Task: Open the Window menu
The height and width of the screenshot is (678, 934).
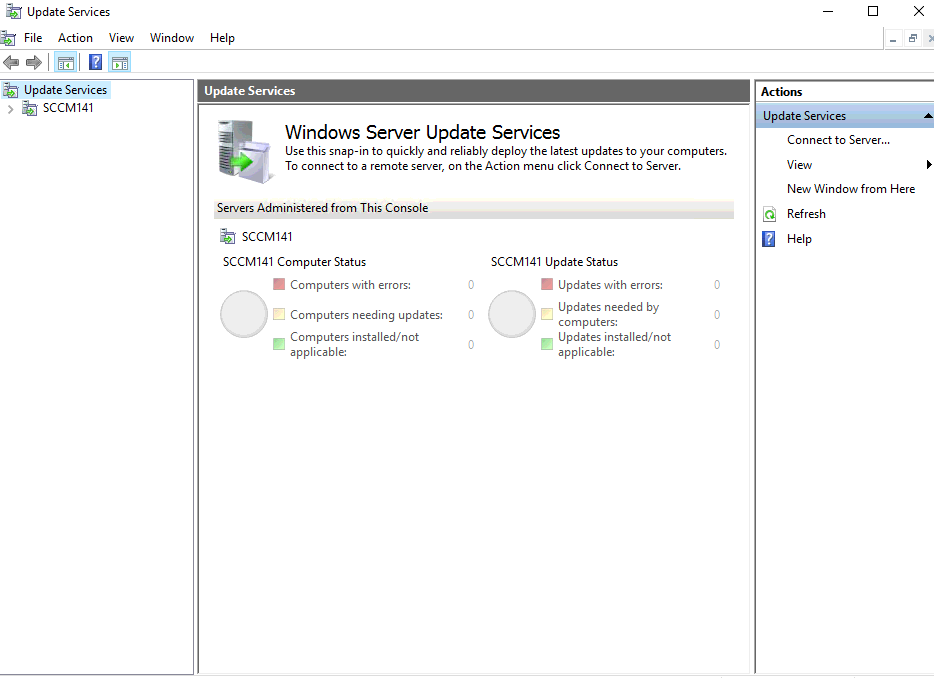Action: pos(172,38)
